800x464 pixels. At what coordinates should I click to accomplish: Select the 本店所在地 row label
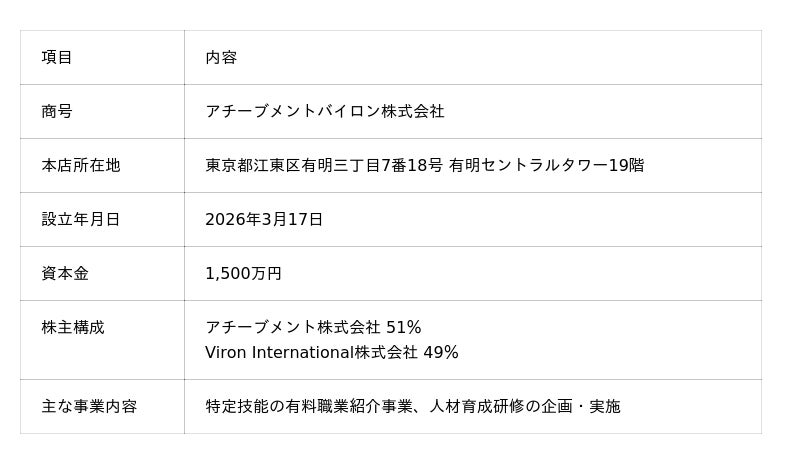pos(81,166)
